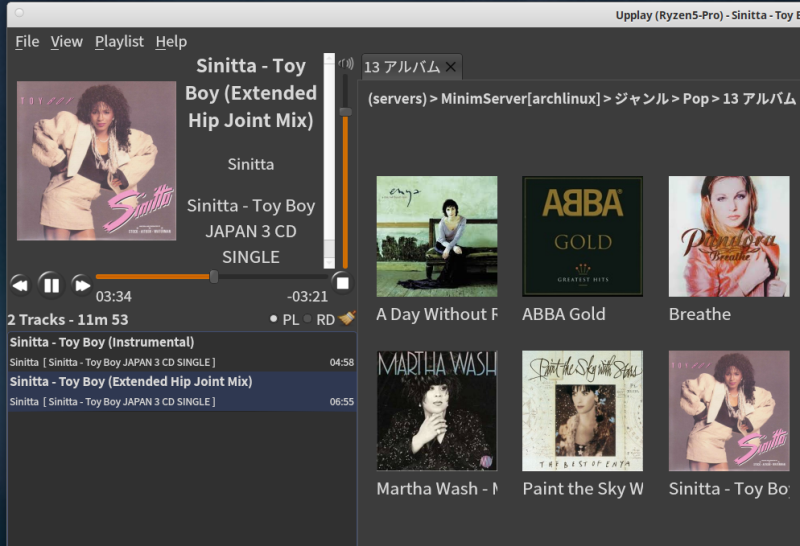Select the "ABBA Gold" album title
Image resolution: width=800 pixels, height=546 pixels.
tap(564, 314)
